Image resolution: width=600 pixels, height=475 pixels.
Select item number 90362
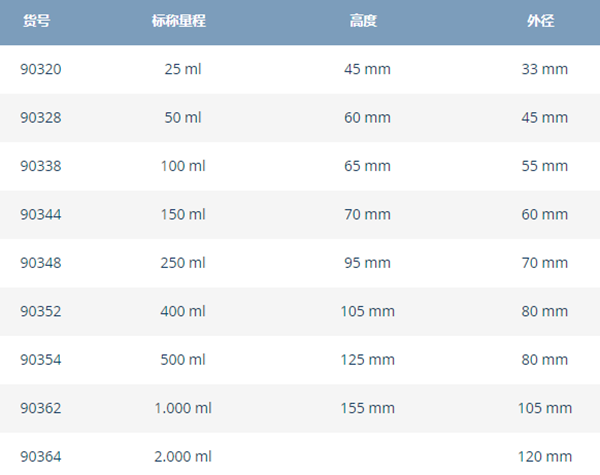click(x=41, y=408)
